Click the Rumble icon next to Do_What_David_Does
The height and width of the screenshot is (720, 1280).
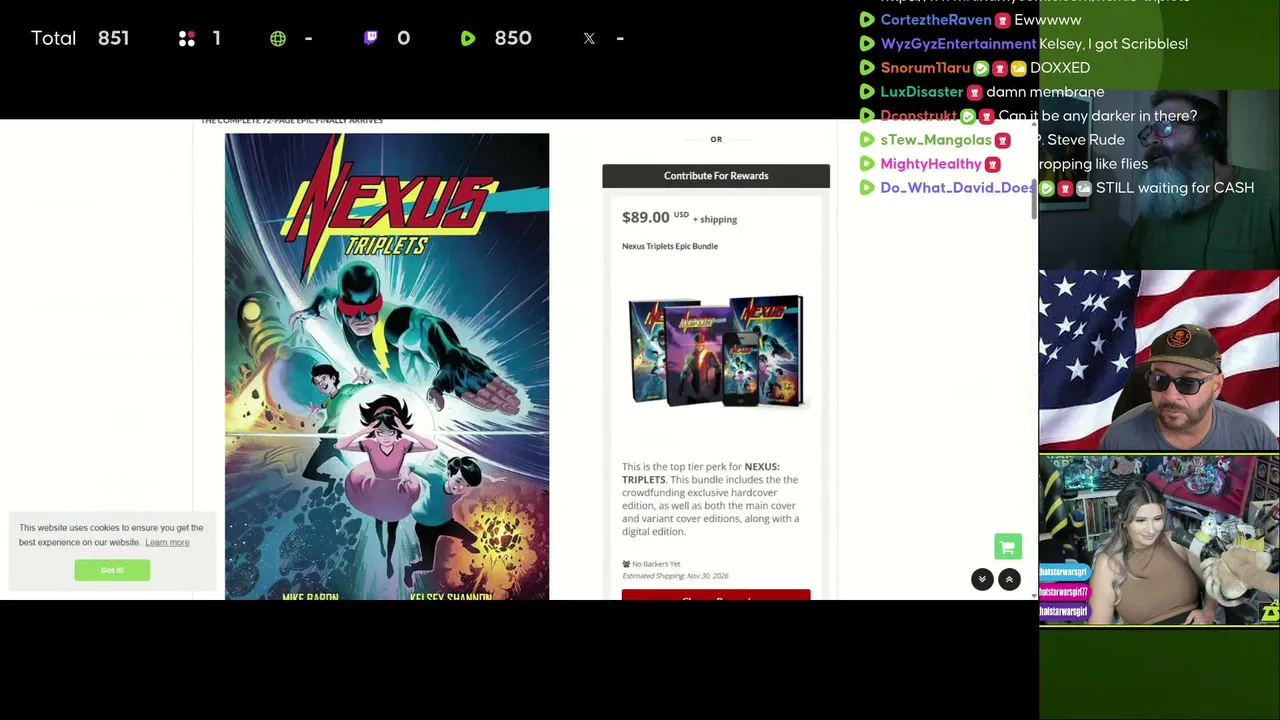pos(867,188)
